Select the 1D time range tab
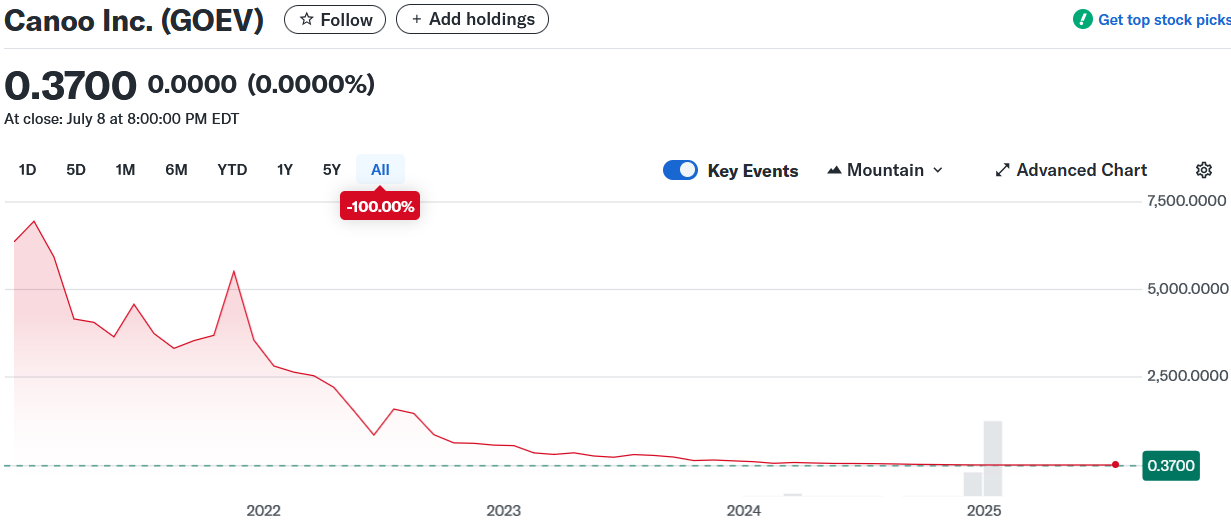The height and width of the screenshot is (525, 1231). tap(27, 170)
